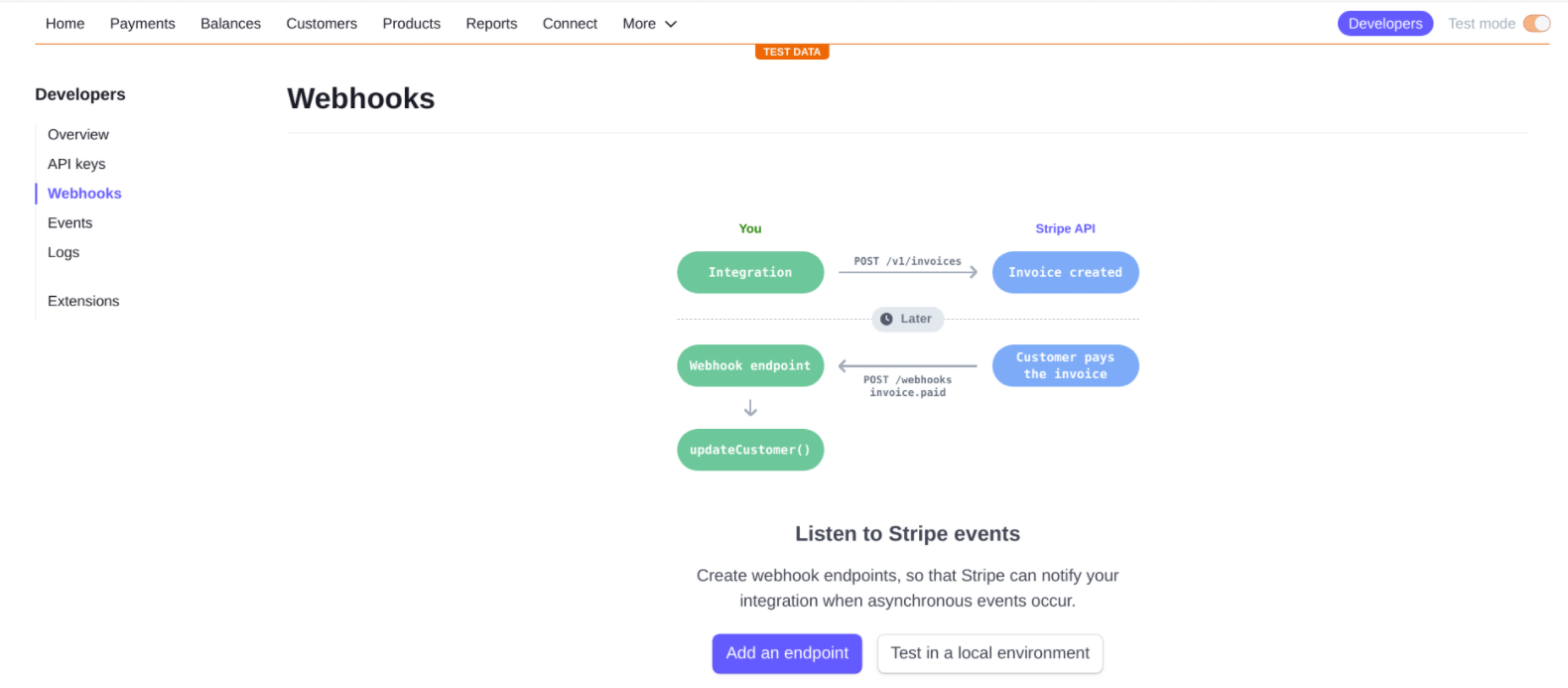Click the Developers button in top bar
The height and width of the screenshot is (688, 1568).
pyautogui.click(x=1384, y=24)
